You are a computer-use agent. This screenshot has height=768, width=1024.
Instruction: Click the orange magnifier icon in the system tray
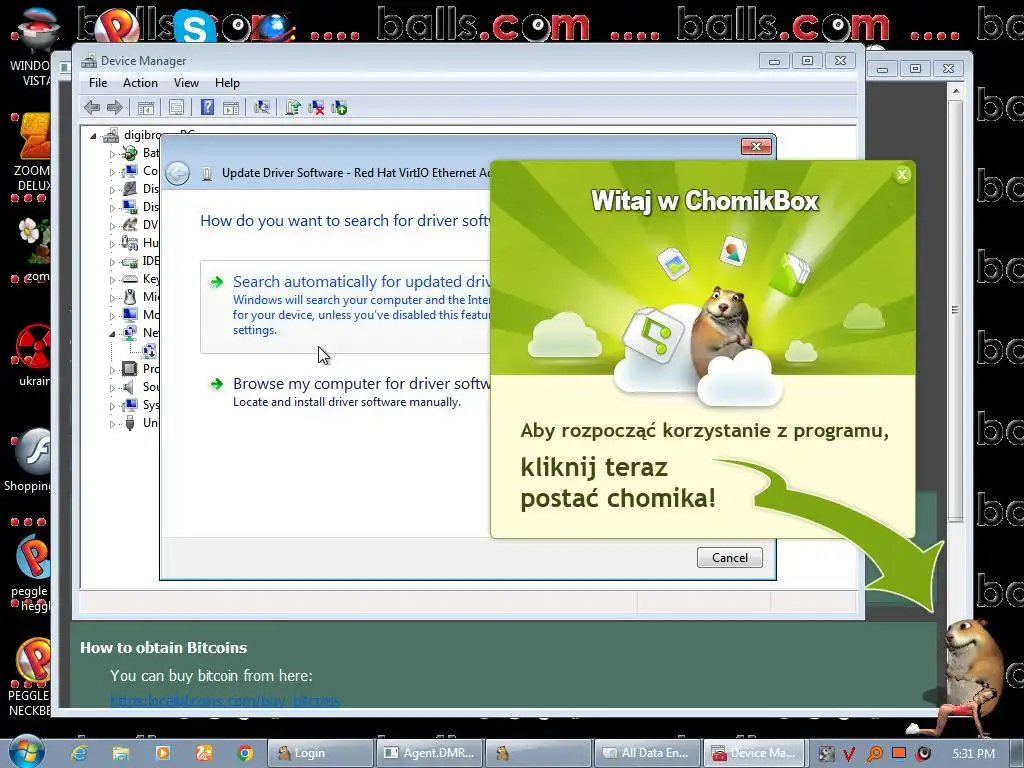click(874, 754)
